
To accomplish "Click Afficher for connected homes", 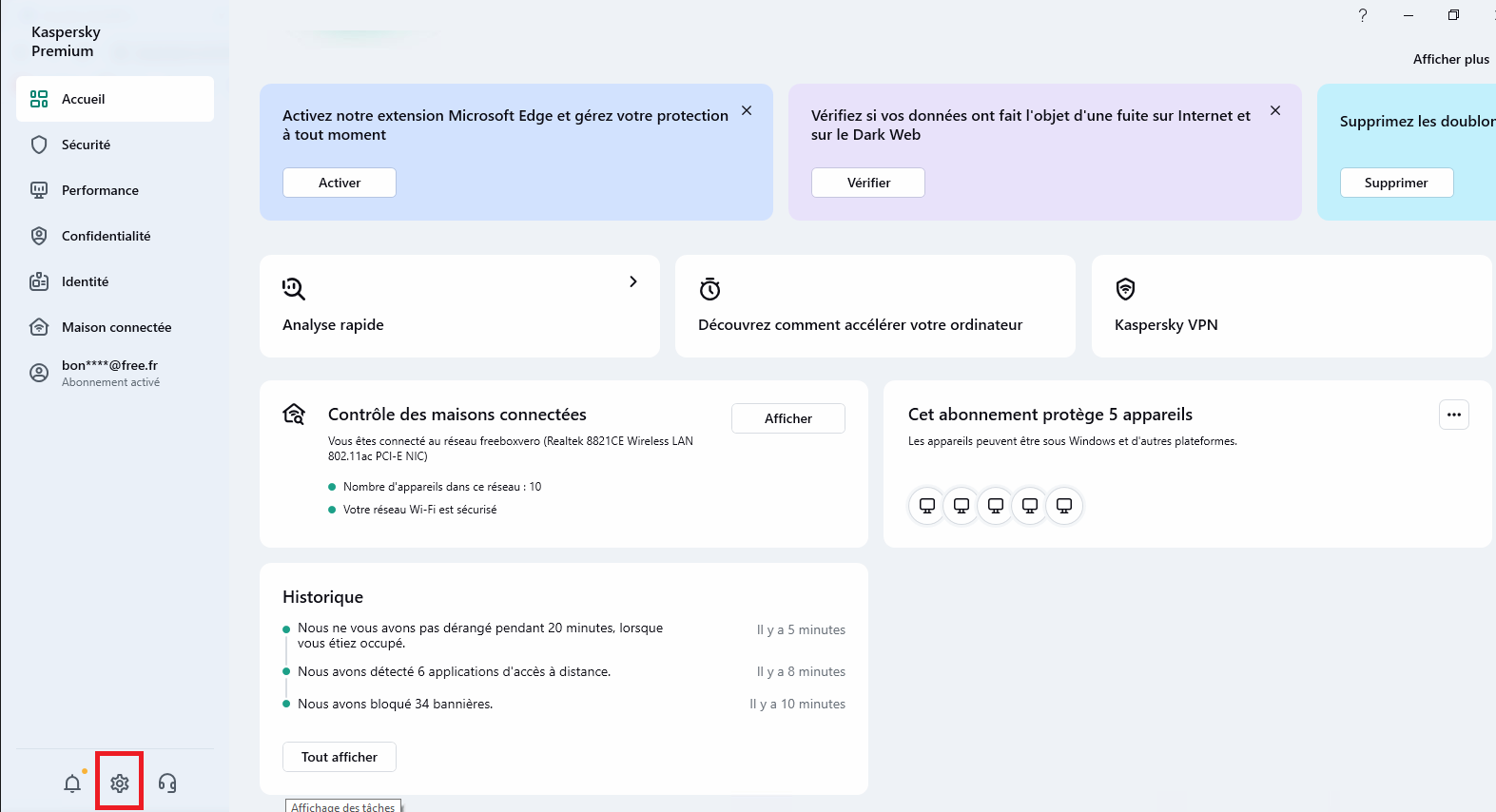I will 788,418.
